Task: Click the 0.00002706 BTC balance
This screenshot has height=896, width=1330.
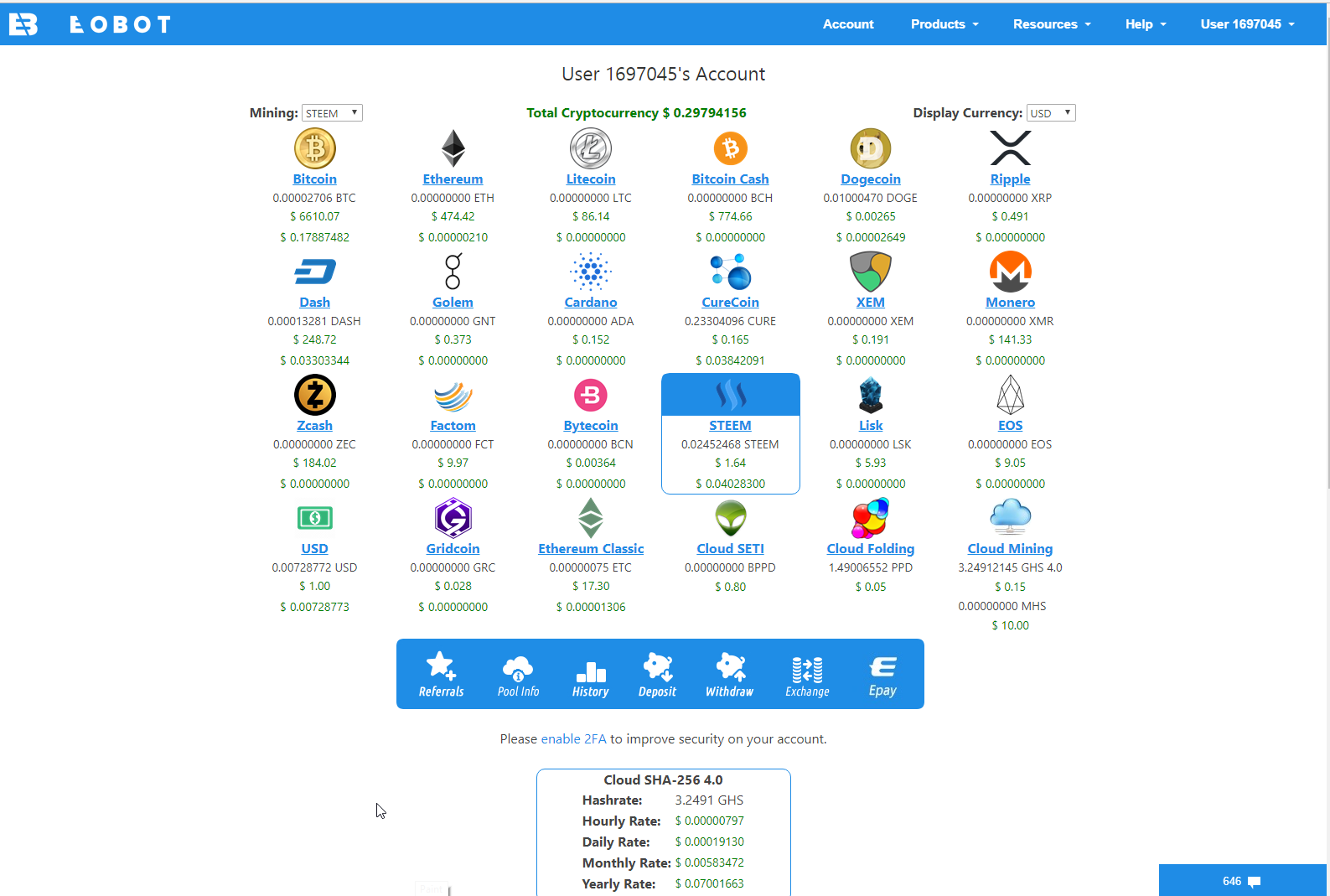Action: (314, 199)
